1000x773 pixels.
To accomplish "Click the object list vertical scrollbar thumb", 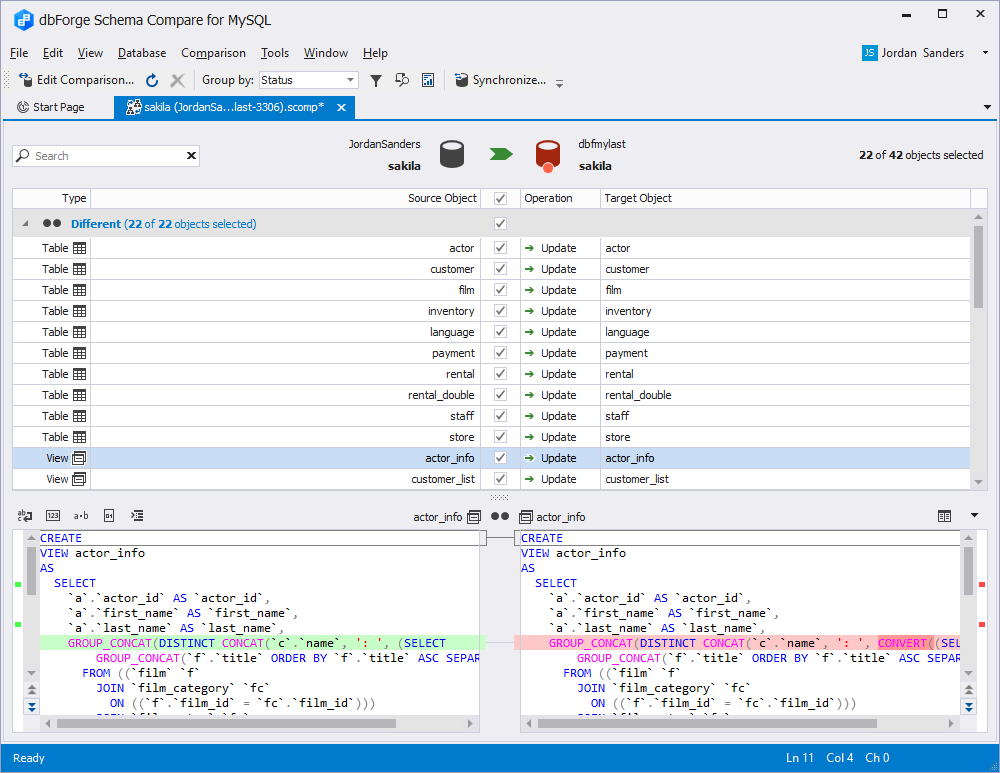I will 978,267.
